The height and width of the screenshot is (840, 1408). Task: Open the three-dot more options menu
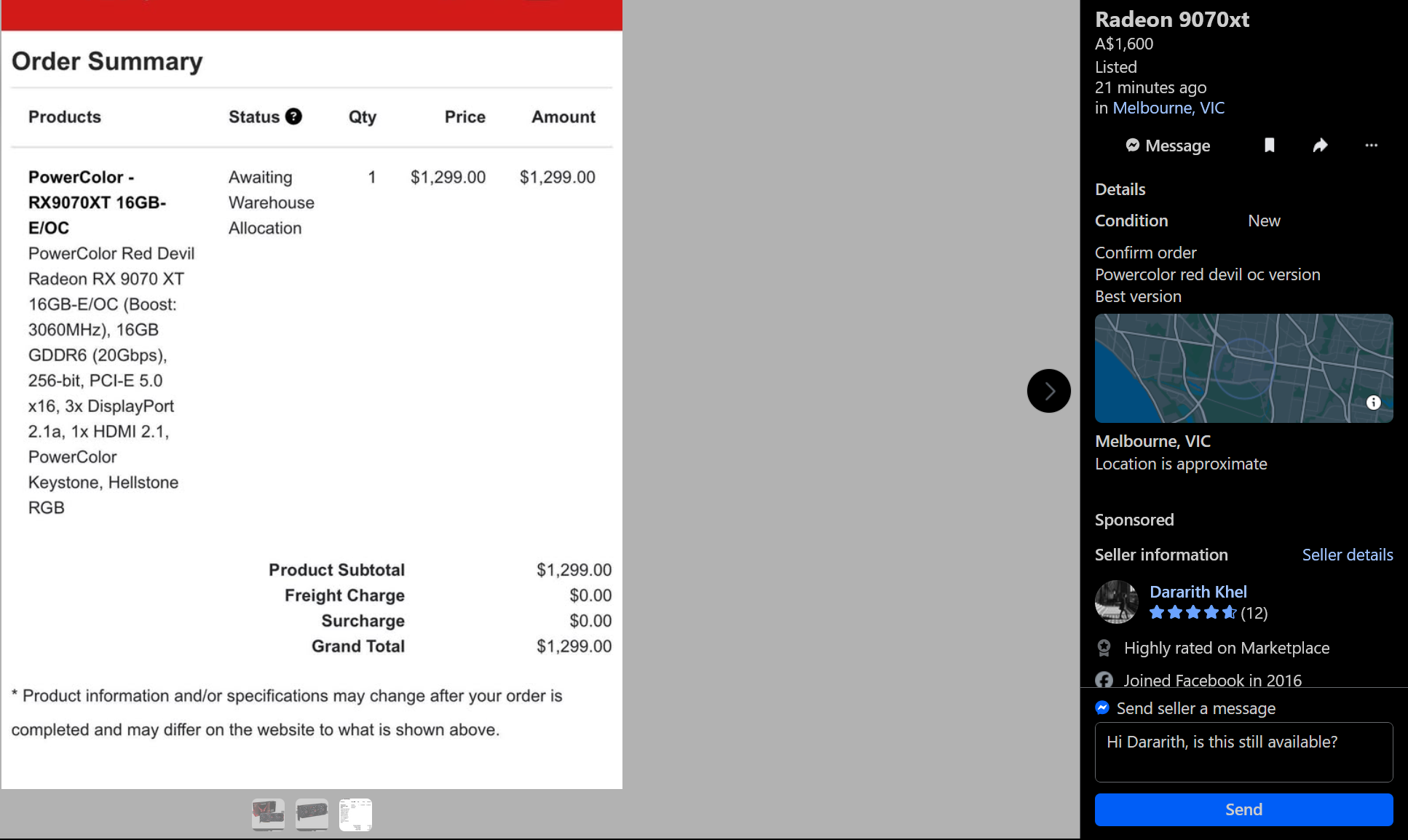pyautogui.click(x=1371, y=146)
